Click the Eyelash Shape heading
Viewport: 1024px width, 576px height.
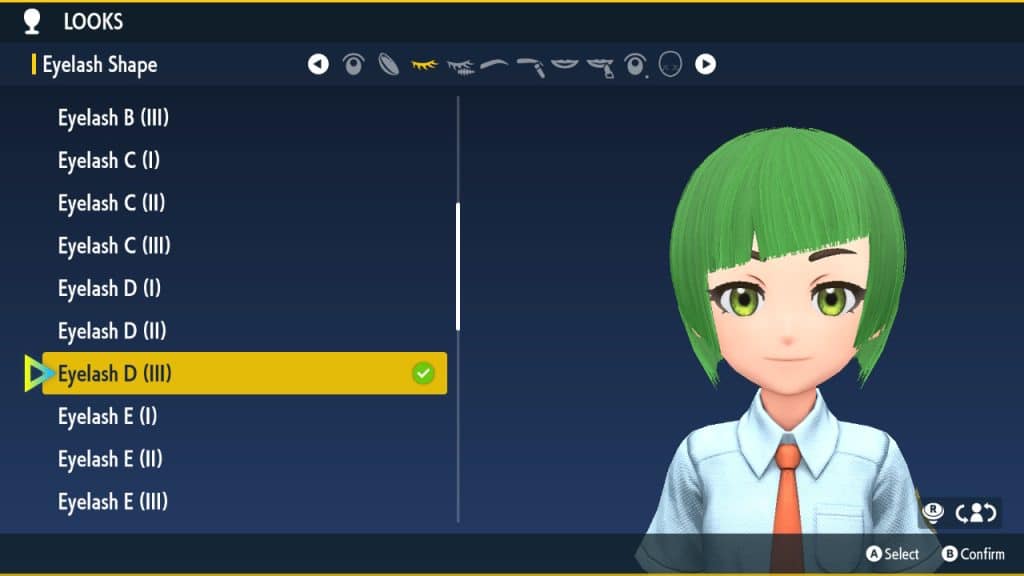point(100,65)
